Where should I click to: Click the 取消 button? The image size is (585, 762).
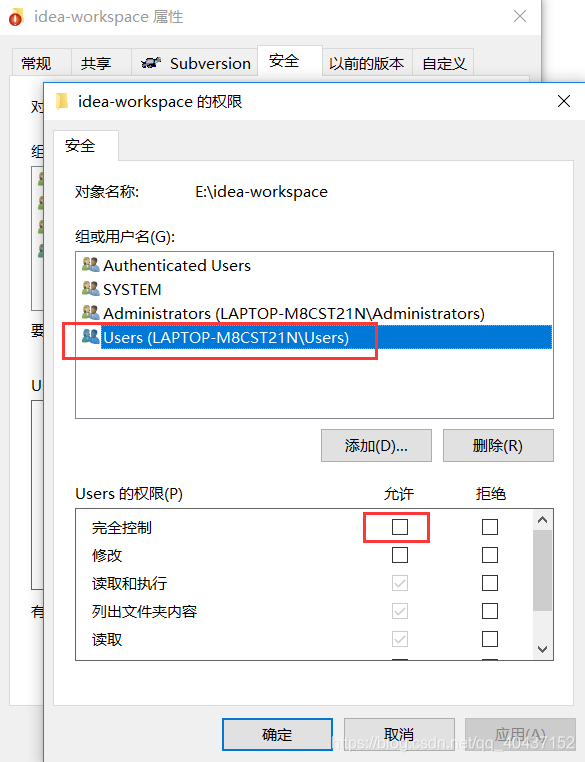pyautogui.click(x=399, y=734)
